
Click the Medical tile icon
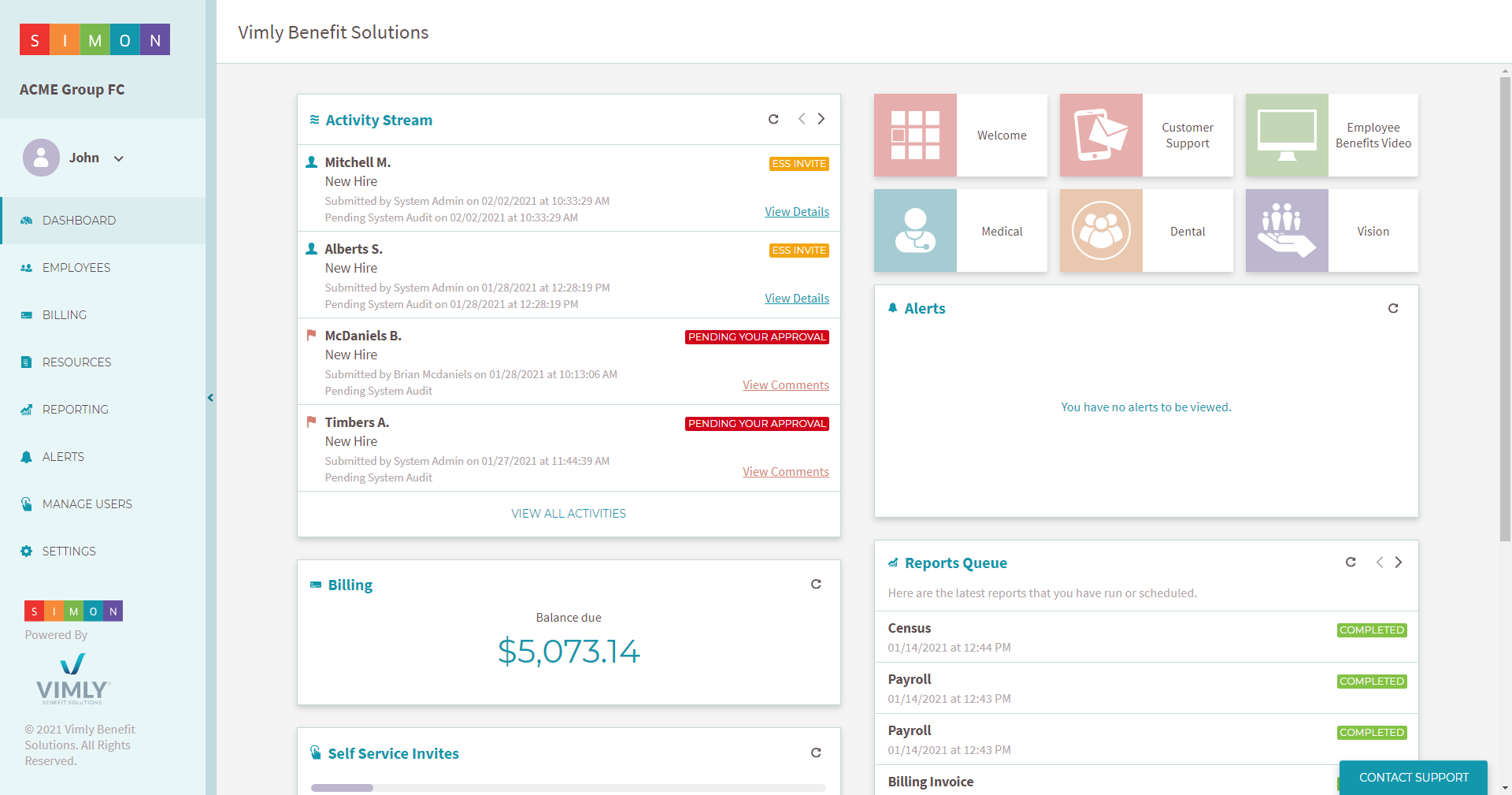915,230
